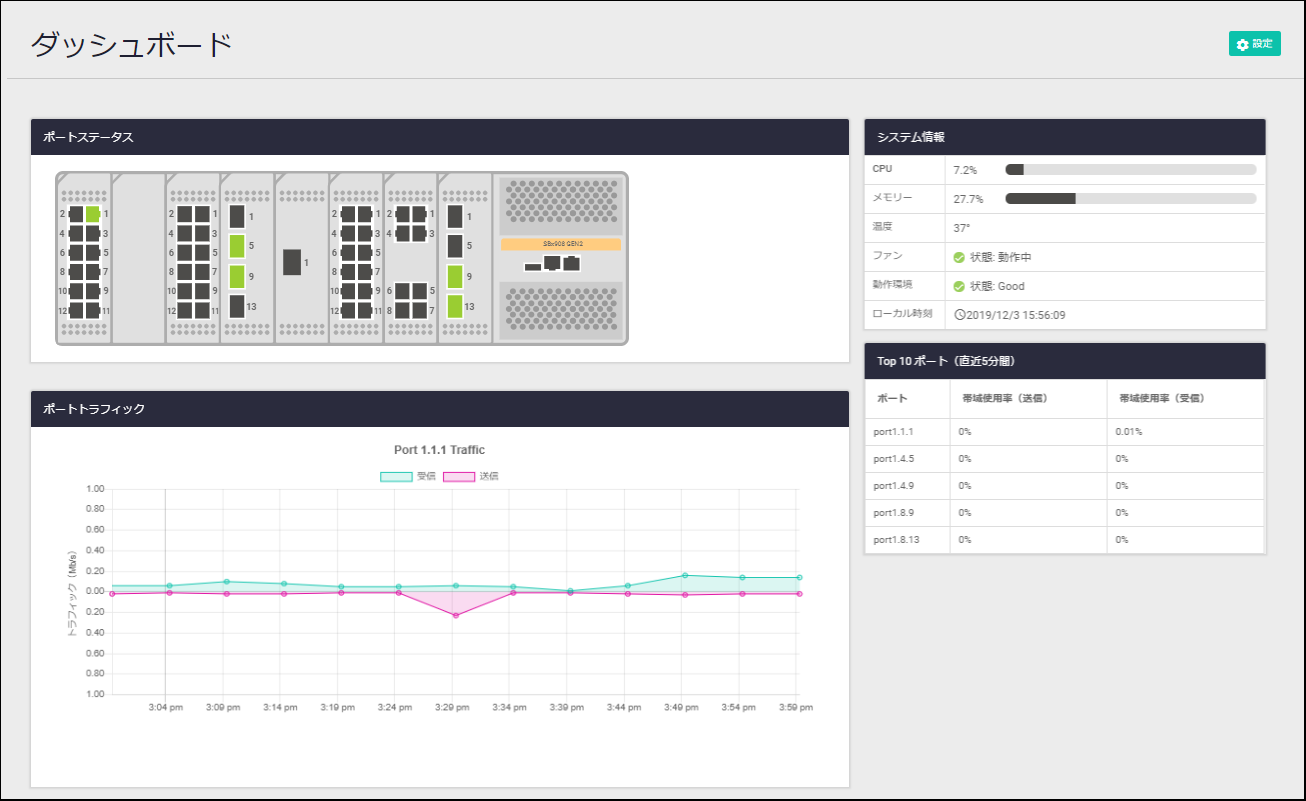Click green port 13 in the eighth slot
The width and height of the screenshot is (1306, 801).
(x=455, y=306)
